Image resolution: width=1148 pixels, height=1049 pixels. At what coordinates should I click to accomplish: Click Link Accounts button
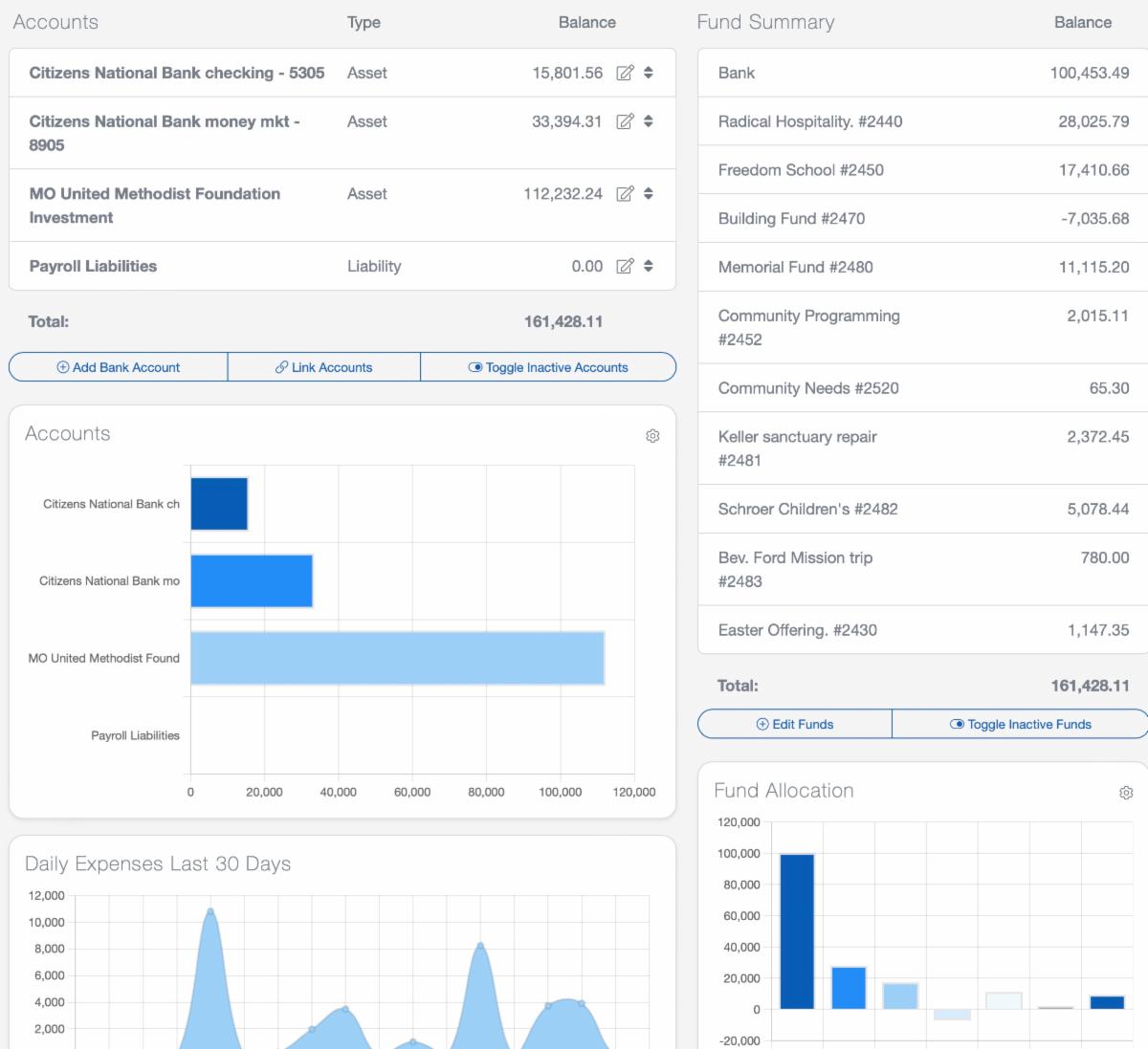tap(324, 367)
